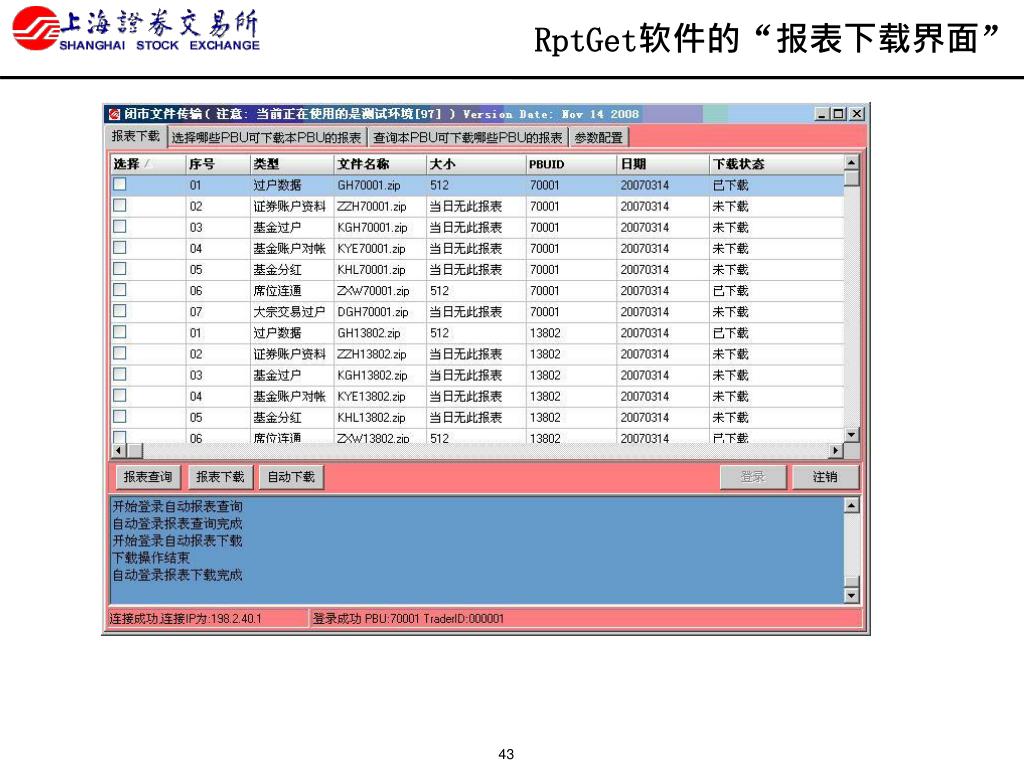The width and height of the screenshot is (1024, 768).
Task: Click the log pane scrollbar thumb
Action: click(x=851, y=582)
